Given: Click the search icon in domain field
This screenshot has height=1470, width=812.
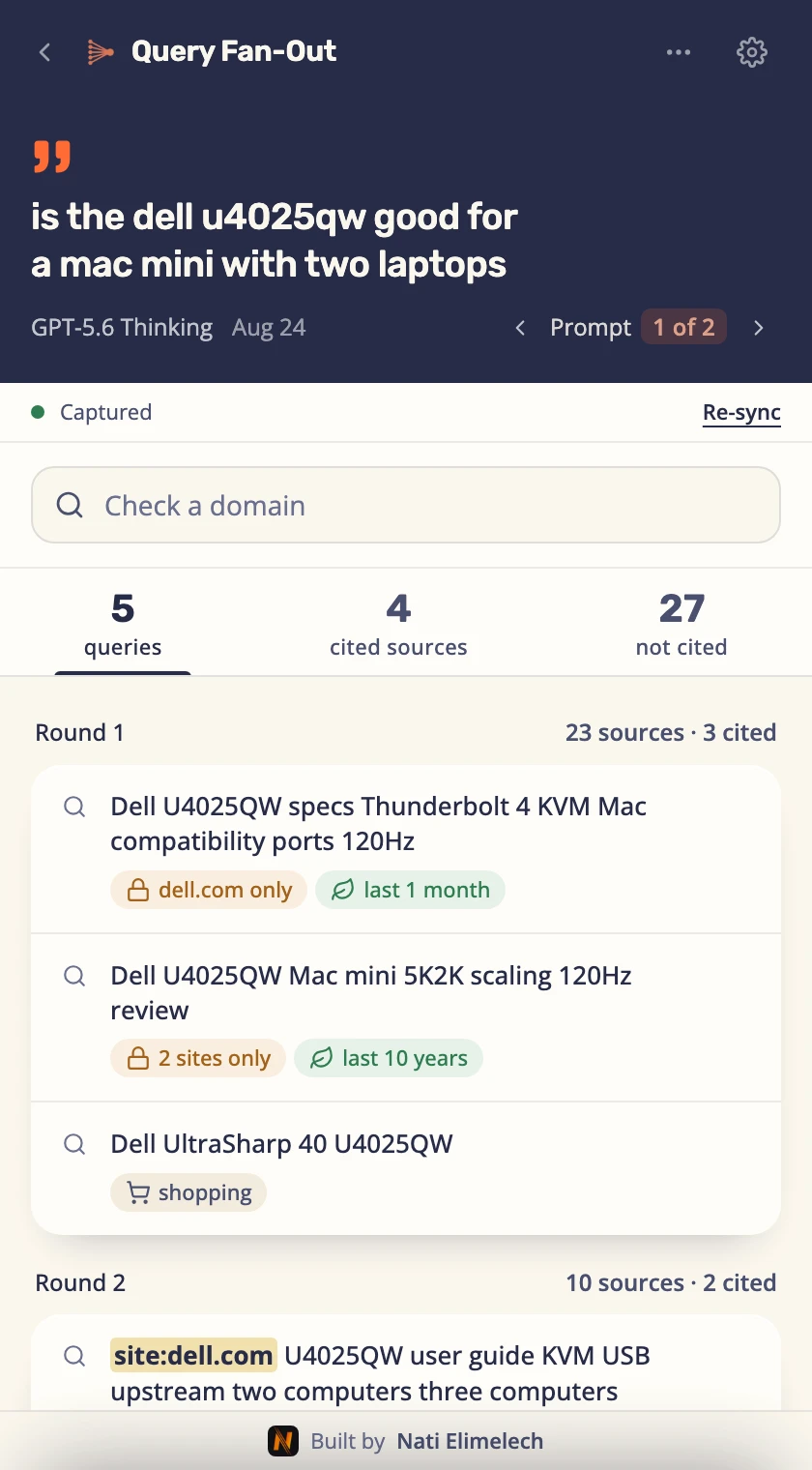Looking at the screenshot, I should 70,505.
